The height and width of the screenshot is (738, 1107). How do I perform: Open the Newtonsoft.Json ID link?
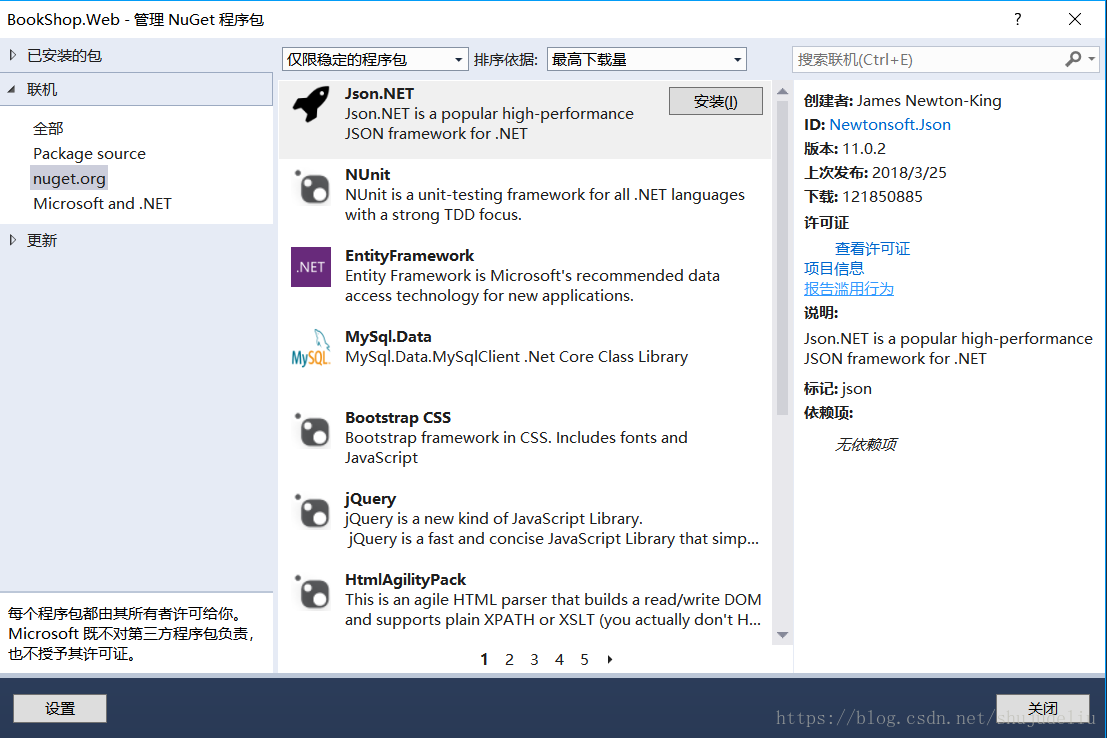[890, 125]
